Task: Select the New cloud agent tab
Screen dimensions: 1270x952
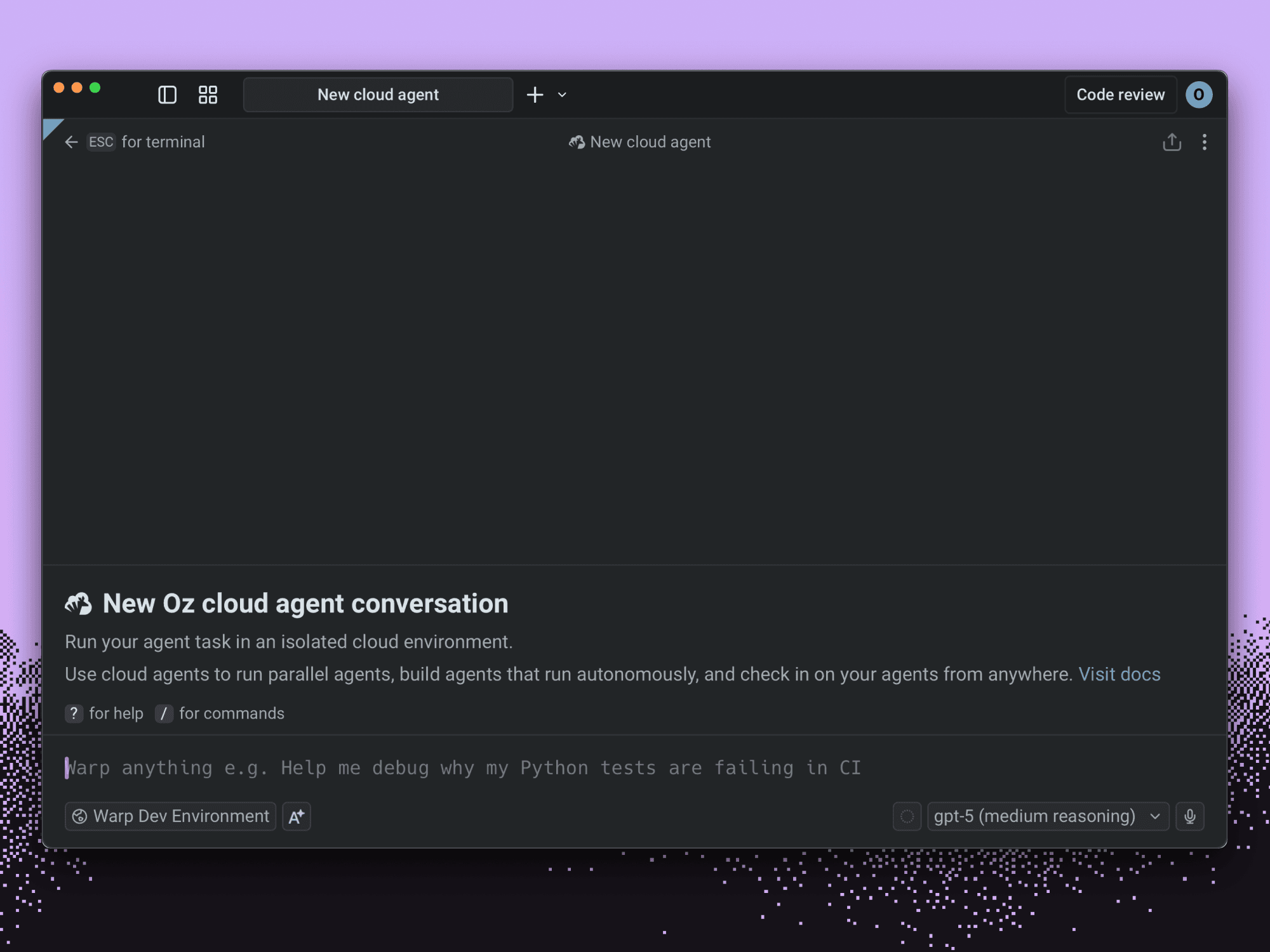Action: 378,95
